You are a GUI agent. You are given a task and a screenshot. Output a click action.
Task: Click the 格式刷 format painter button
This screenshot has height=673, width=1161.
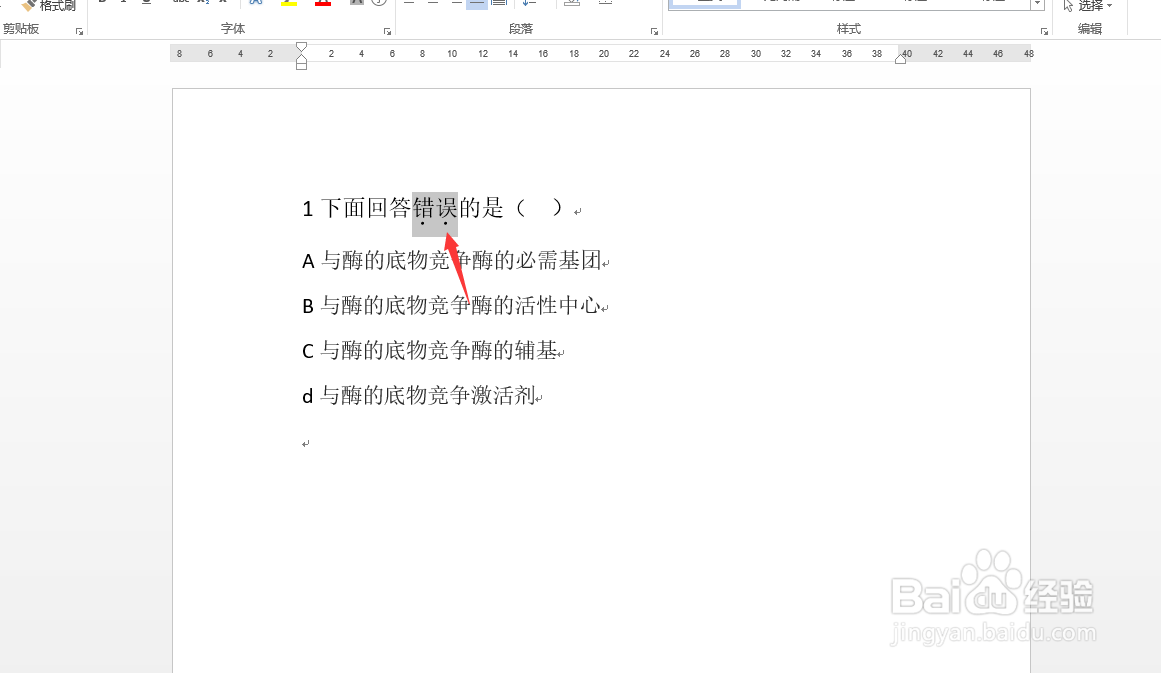(49, 5)
